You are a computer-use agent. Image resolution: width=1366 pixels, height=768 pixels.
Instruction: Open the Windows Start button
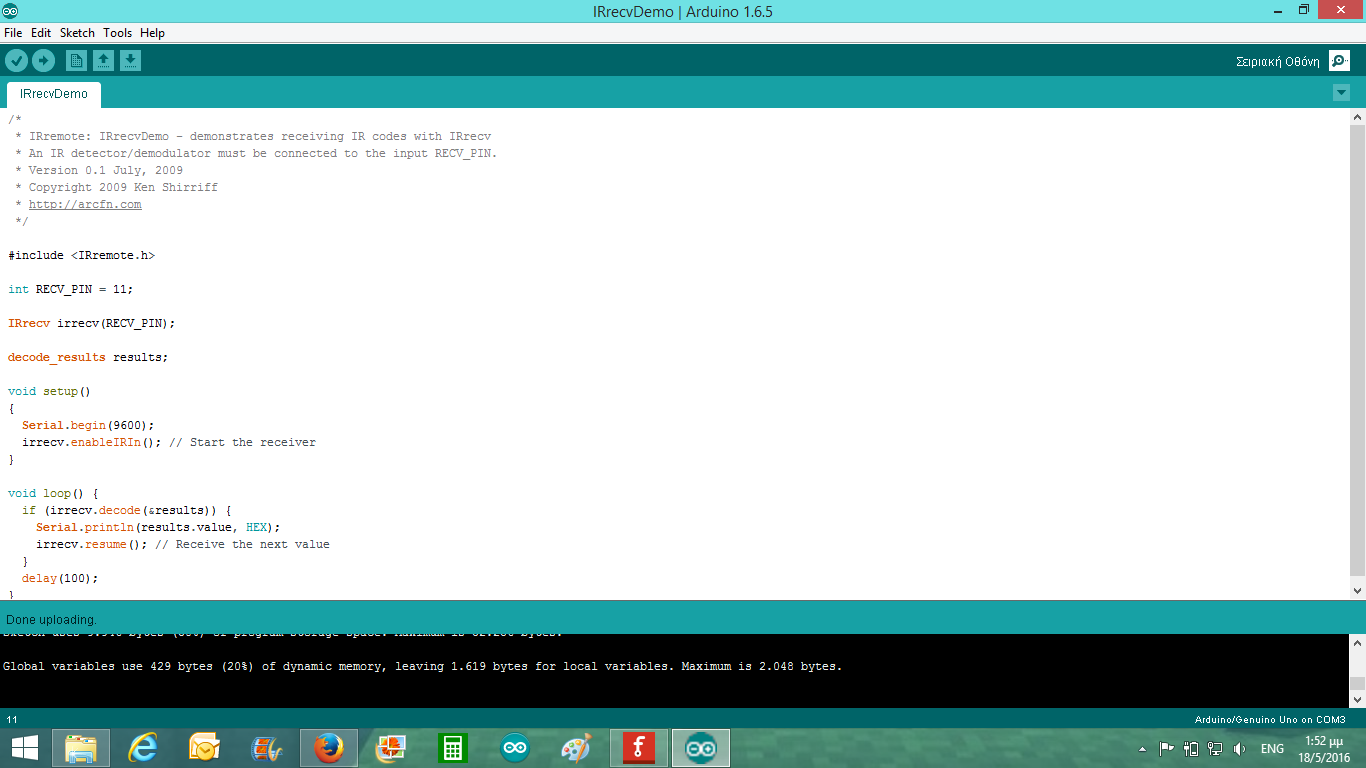point(24,748)
